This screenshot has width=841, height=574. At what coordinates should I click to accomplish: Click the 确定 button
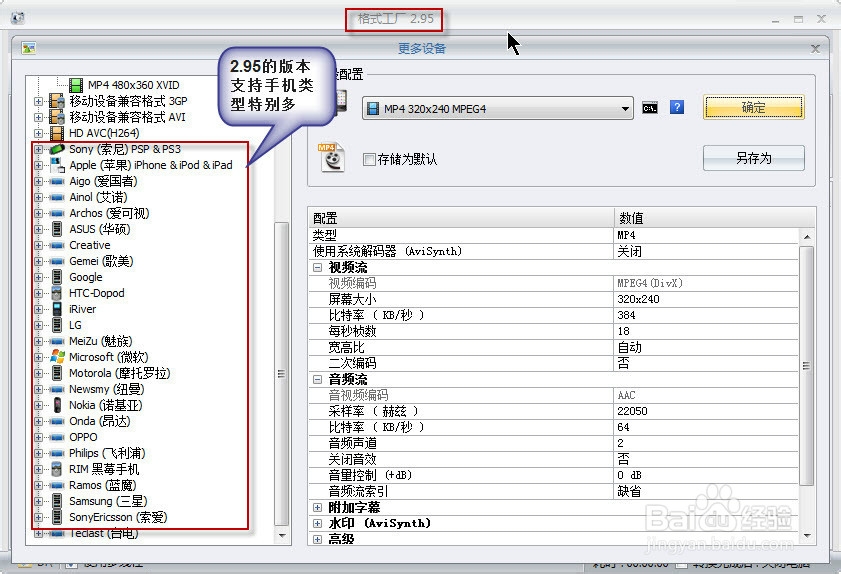754,108
